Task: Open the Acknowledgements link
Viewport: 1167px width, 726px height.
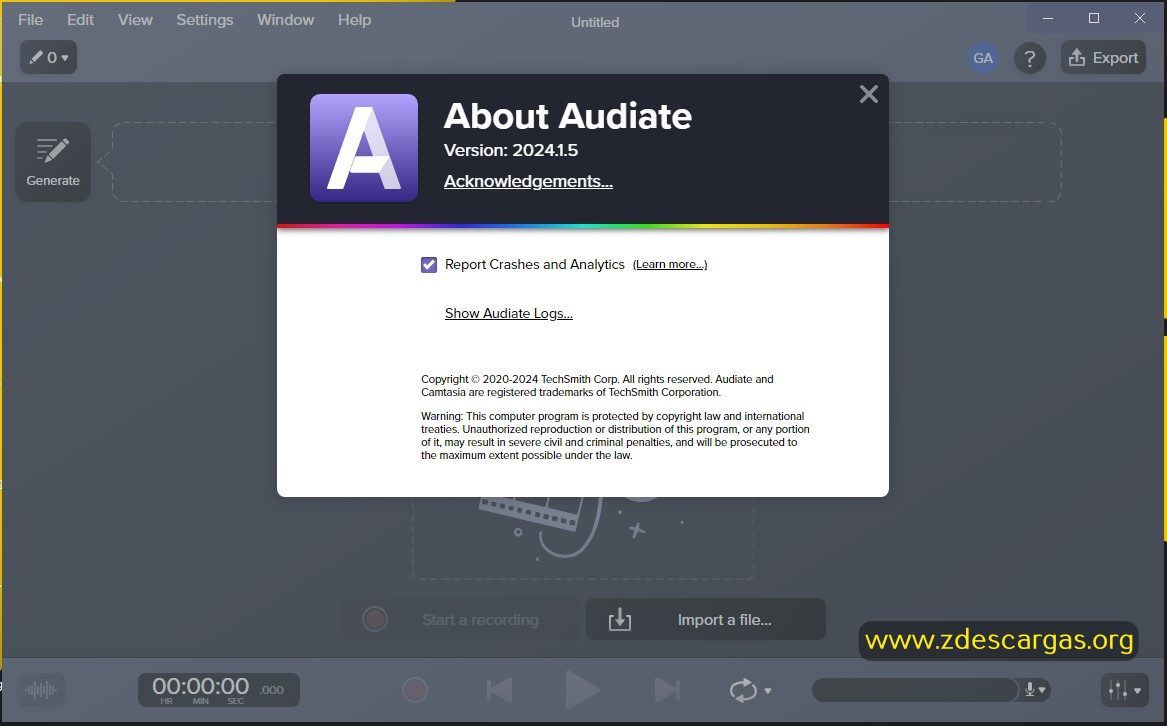Action: 528,181
